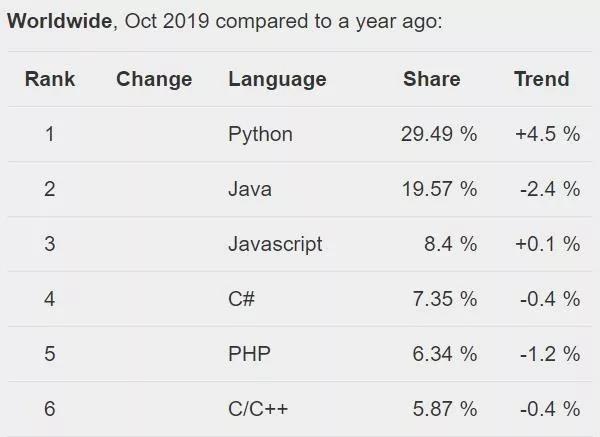This screenshot has height=437, width=600.
Task: Click the -2.4 % trend value
Action: pos(550,189)
